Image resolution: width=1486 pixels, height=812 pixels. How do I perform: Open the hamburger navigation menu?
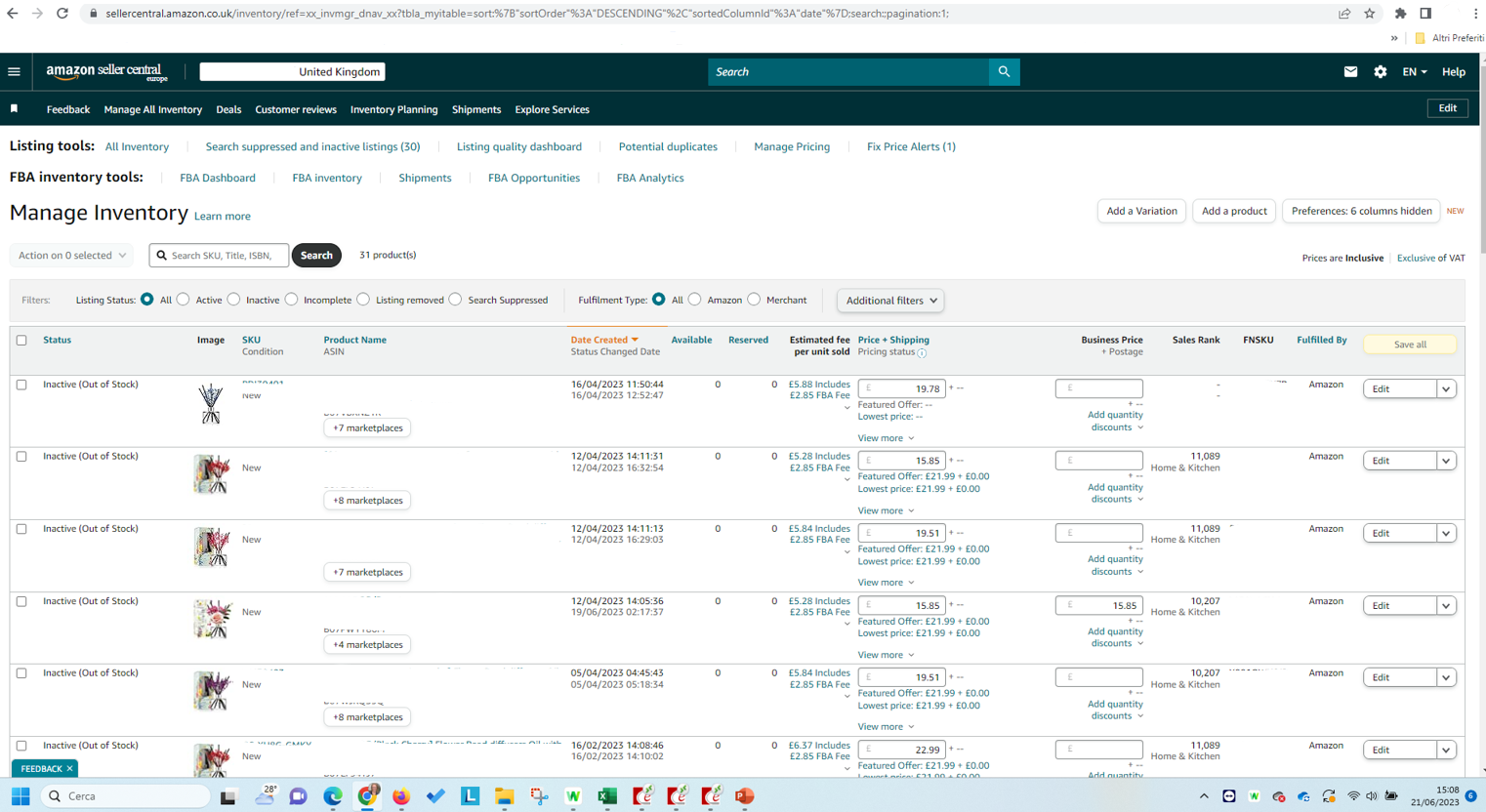click(x=14, y=71)
